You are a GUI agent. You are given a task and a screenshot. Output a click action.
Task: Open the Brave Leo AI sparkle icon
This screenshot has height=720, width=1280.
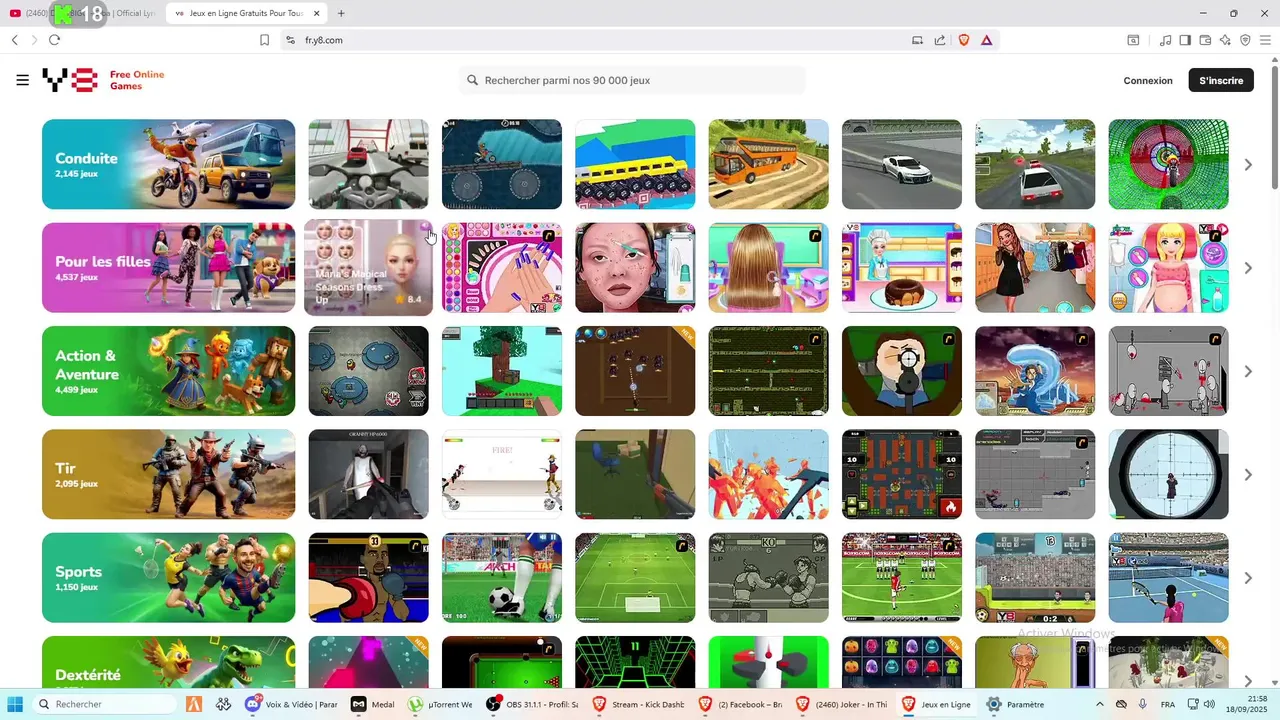click(1225, 40)
